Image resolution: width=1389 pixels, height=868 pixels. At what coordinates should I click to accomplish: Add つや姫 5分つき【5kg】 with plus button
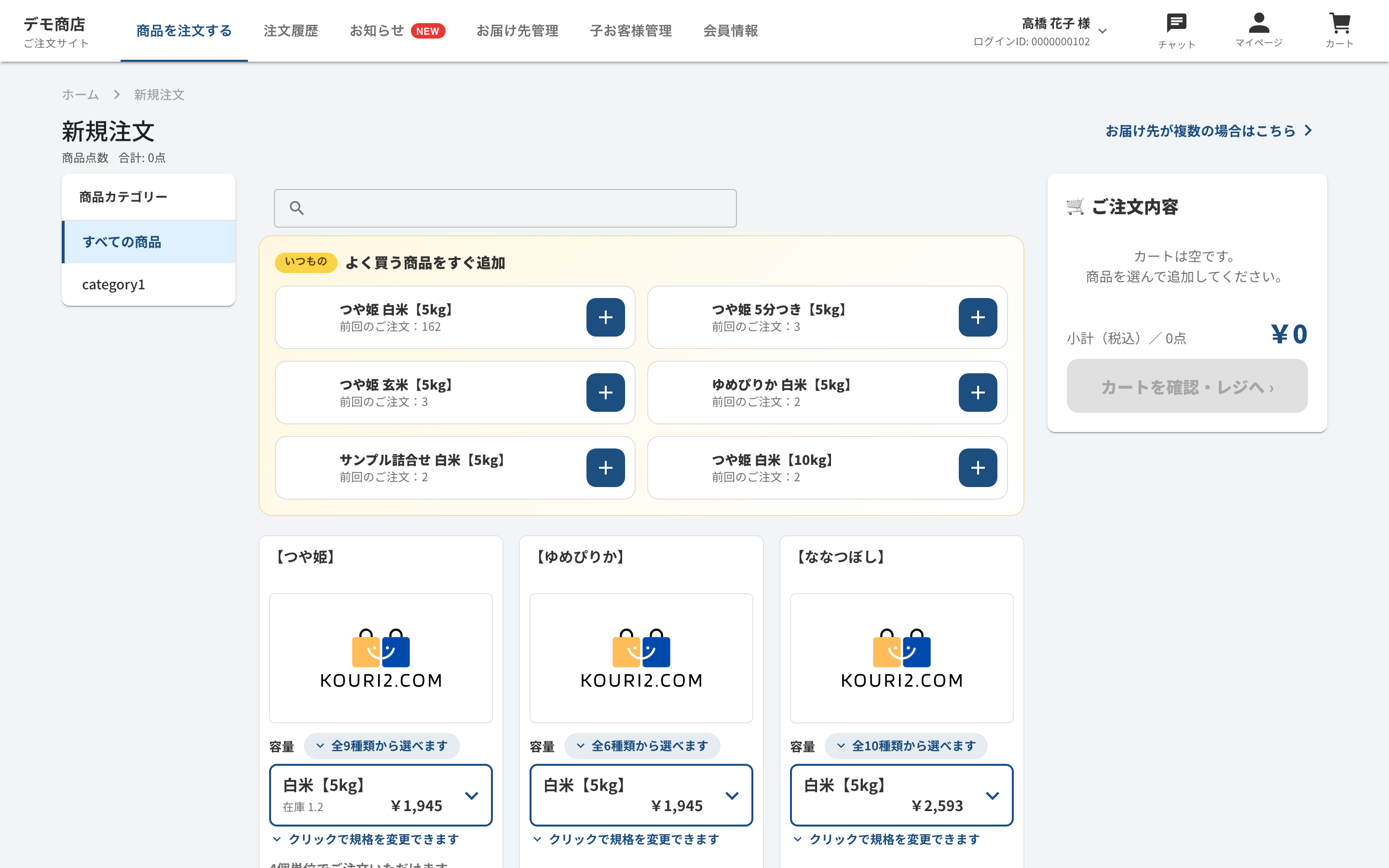[978, 317]
